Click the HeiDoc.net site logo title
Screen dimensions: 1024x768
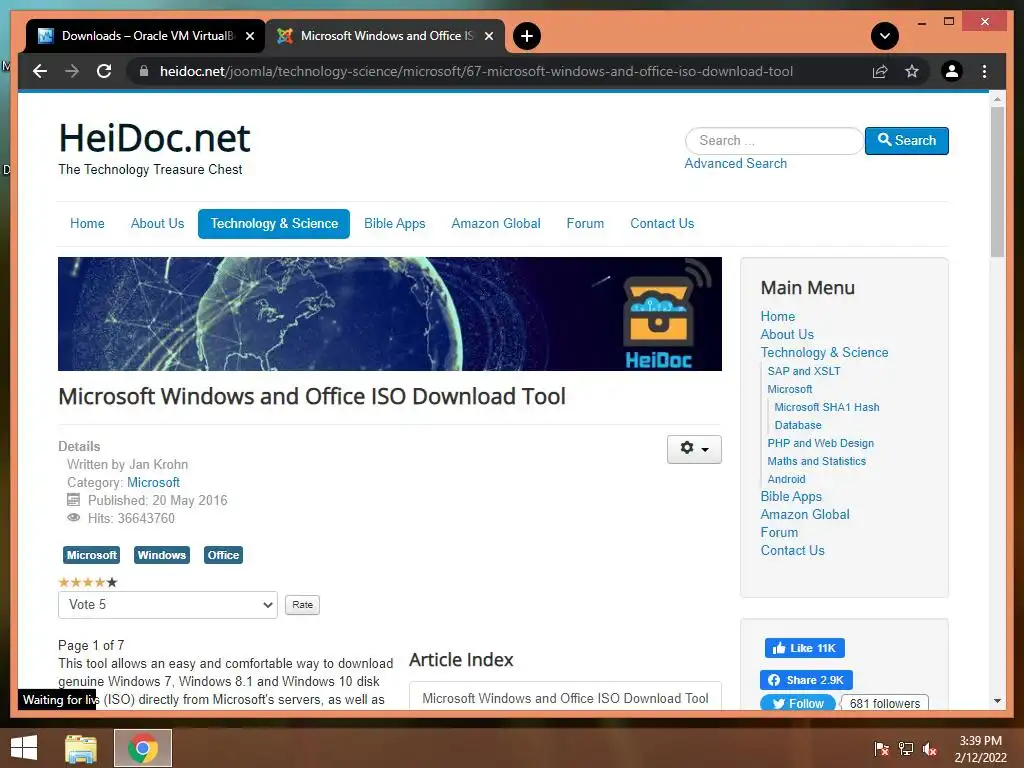pyautogui.click(x=154, y=138)
